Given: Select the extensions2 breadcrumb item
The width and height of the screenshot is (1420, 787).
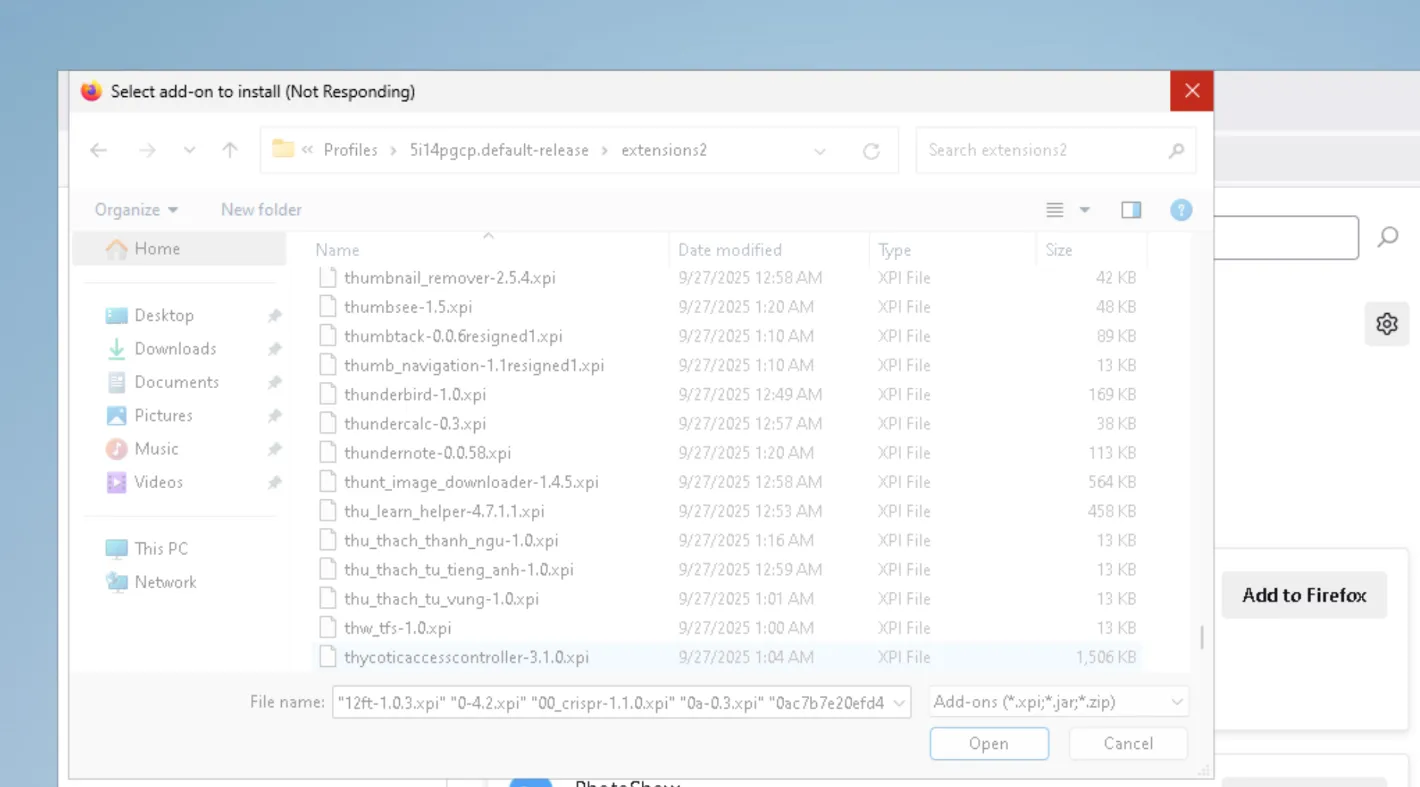Looking at the screenshot, I should (664, 150).
